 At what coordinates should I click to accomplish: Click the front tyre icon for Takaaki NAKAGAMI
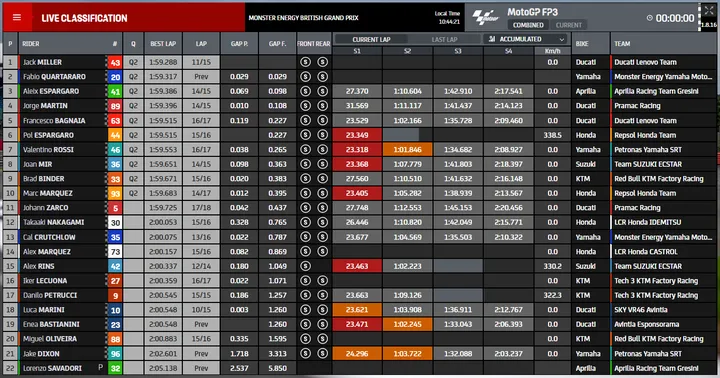click(x=305, y=222)
